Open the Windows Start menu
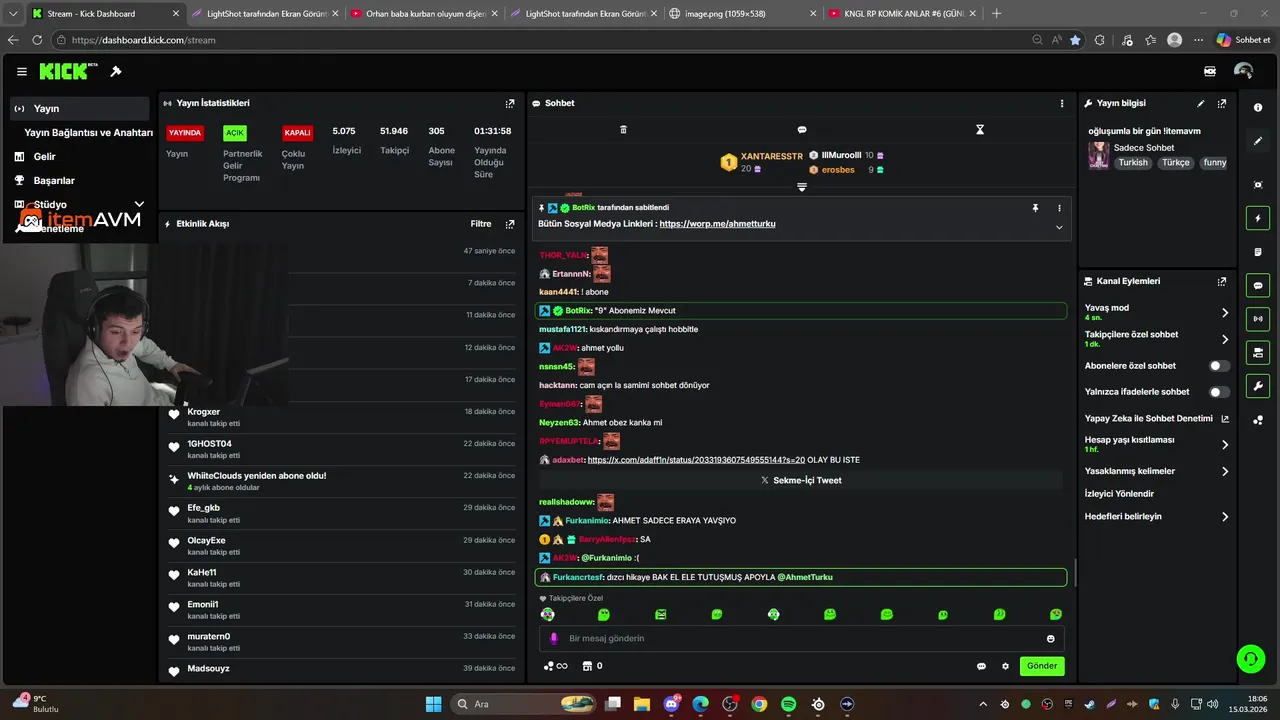The width and height of the screenshot is (1280, 720). (x=433, y=704)
